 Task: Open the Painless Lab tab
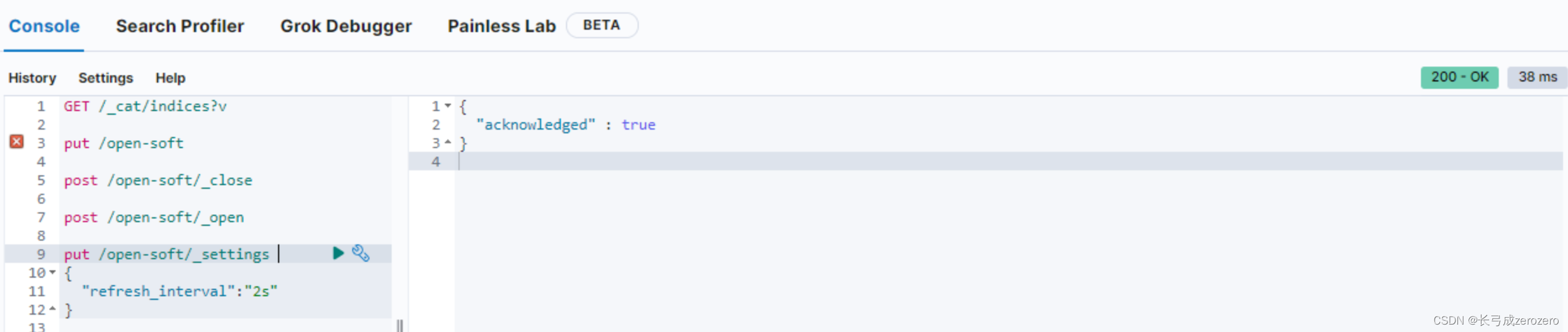click(502, 26)
